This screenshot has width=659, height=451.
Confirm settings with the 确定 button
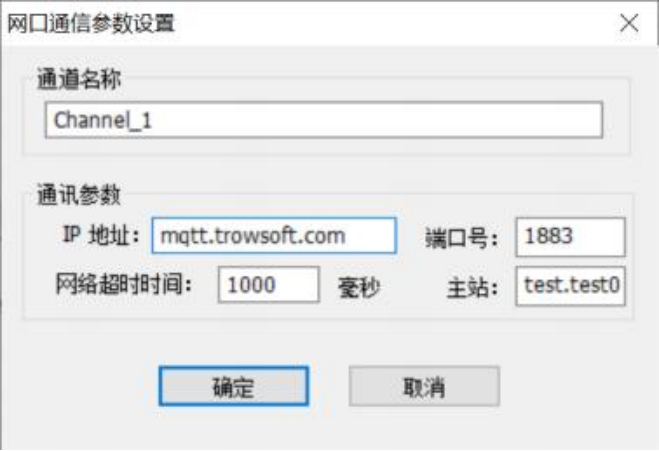pyautogui.click(x=234, y=386)
